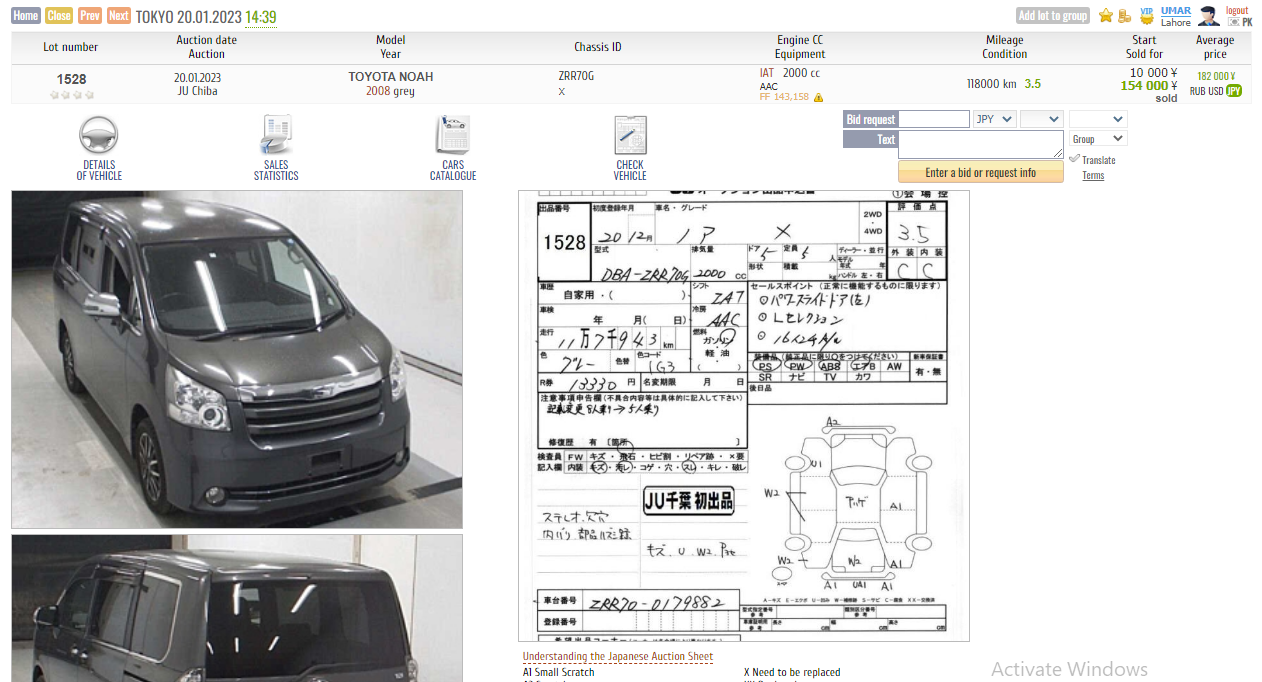
Task: Switch average price currency to USD
Action: click(x=1216, y=91)
